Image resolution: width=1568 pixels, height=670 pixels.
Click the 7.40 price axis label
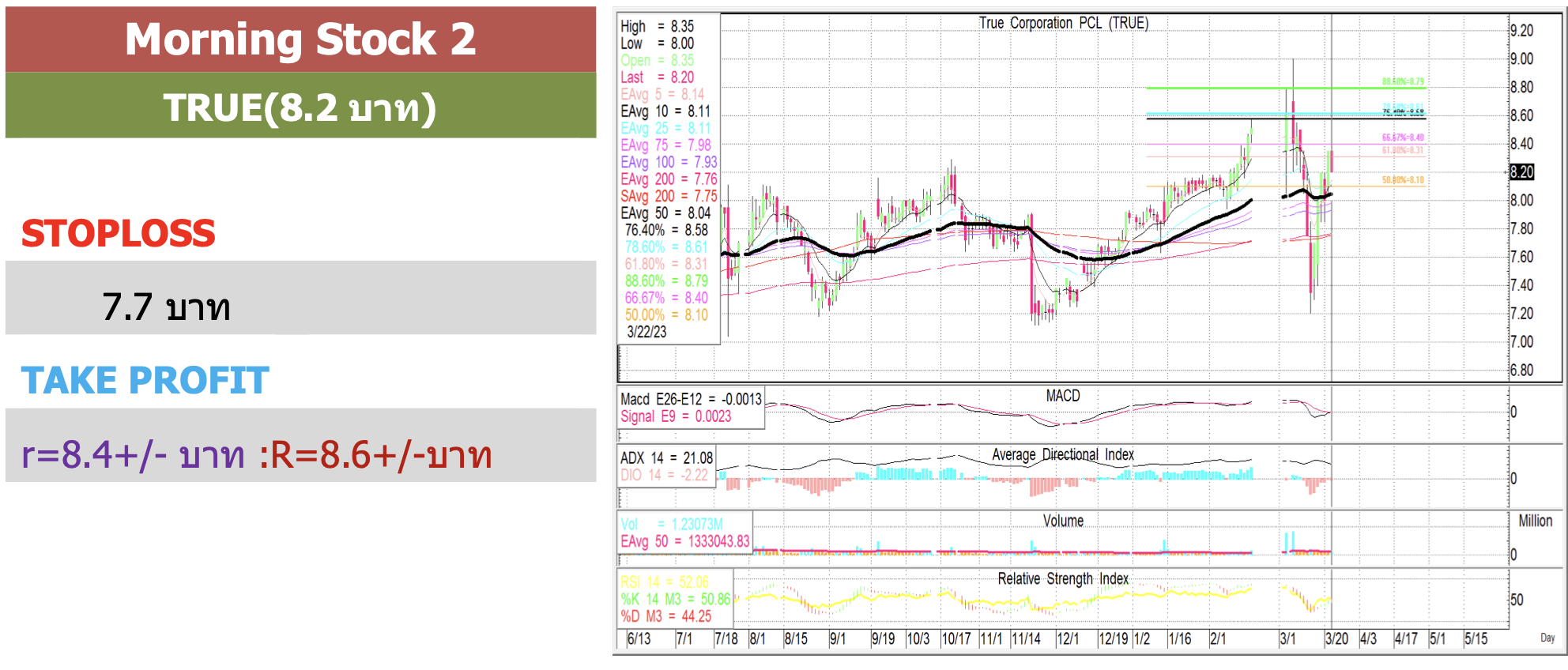point(1522,285)
